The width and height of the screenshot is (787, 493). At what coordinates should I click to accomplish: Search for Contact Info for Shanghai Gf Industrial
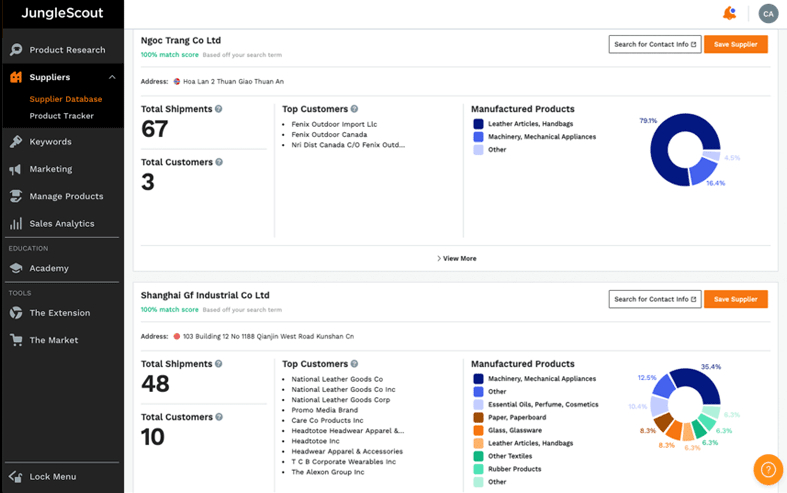(654, 299)
